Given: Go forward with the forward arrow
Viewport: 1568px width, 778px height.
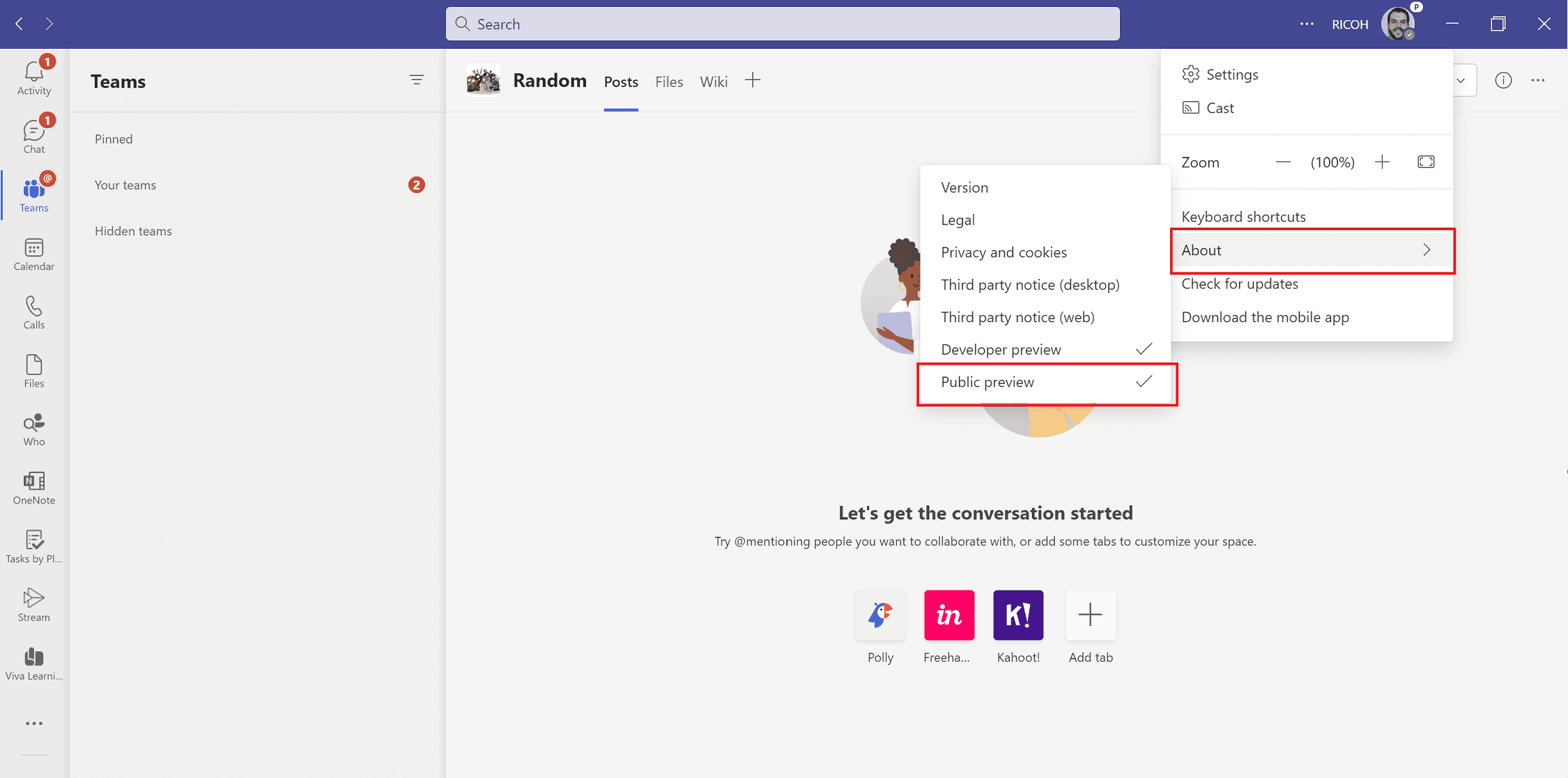Looking at the screenshot, I should (49, 24).
